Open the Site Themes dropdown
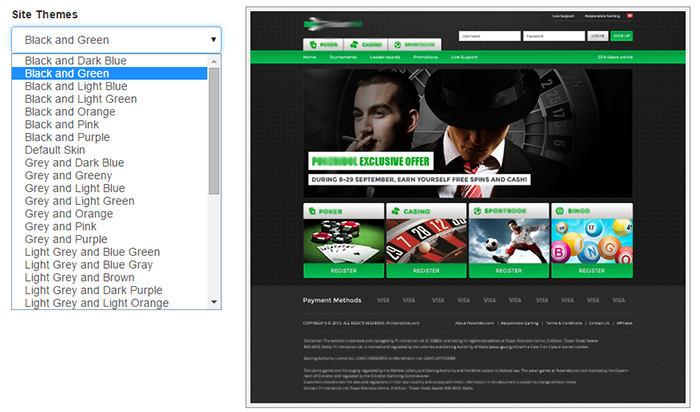Image resolution: width=700 pixels, height=412 pixels. click(x=116, y=39)
